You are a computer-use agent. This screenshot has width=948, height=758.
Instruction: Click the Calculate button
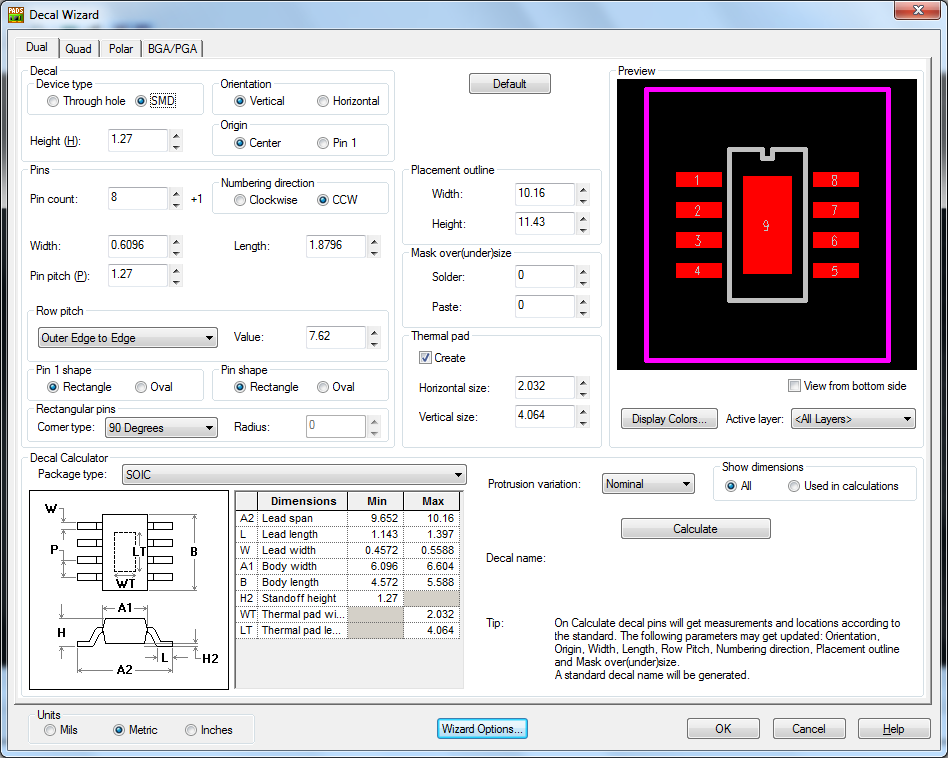click(695, 529)
